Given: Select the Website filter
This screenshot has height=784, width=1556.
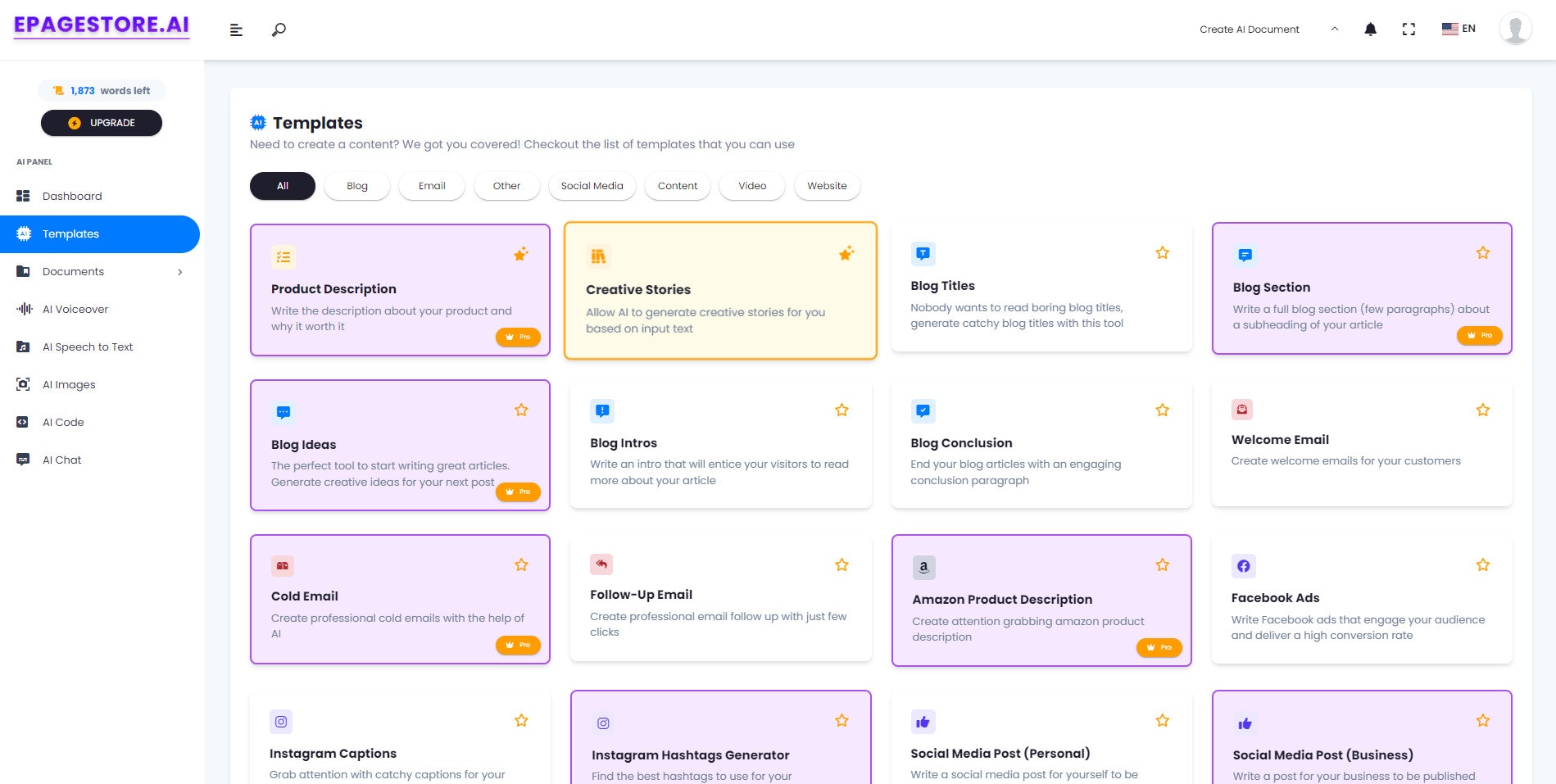Looking at the screenshot, I should (827, 186).
